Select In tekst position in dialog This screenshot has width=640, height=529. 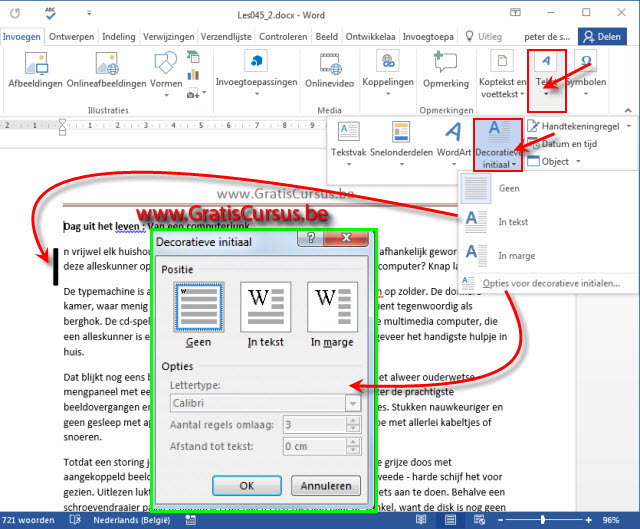(x=265, y=314)
